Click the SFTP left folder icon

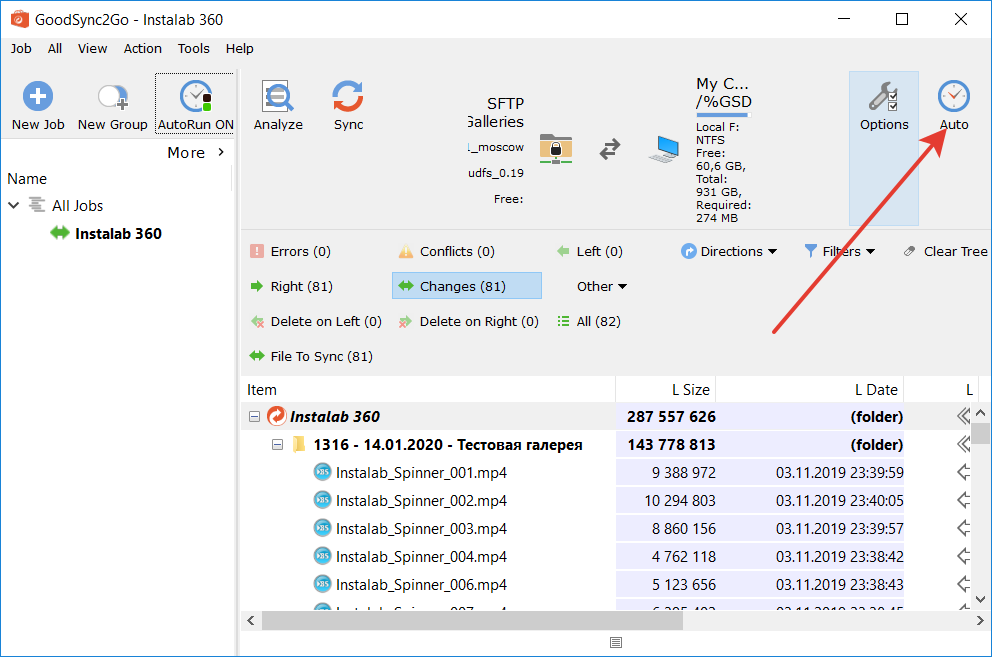click(x=556, y=149)
